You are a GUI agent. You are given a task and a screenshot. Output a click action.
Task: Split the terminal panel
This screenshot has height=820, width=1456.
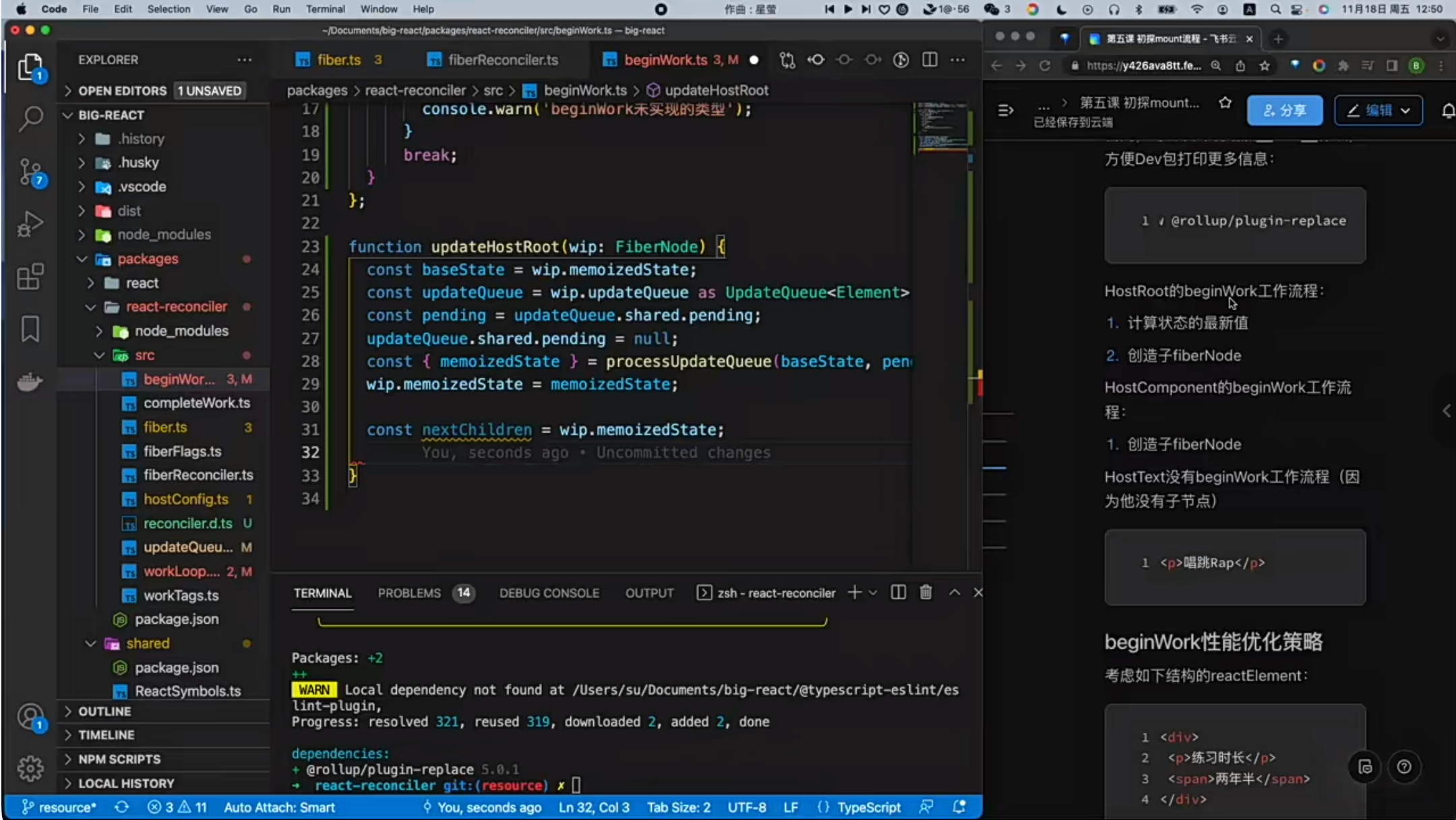click(899, 592)
